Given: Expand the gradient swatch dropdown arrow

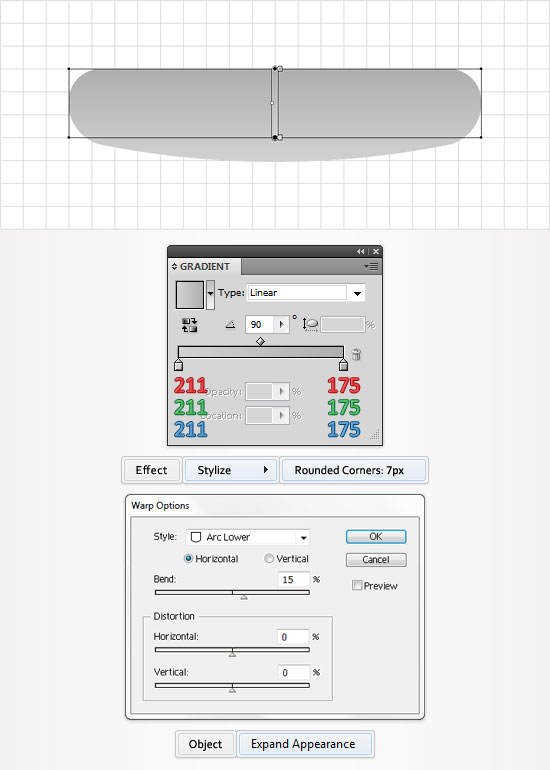Looking at the screenshot, I should coord(210,295).
